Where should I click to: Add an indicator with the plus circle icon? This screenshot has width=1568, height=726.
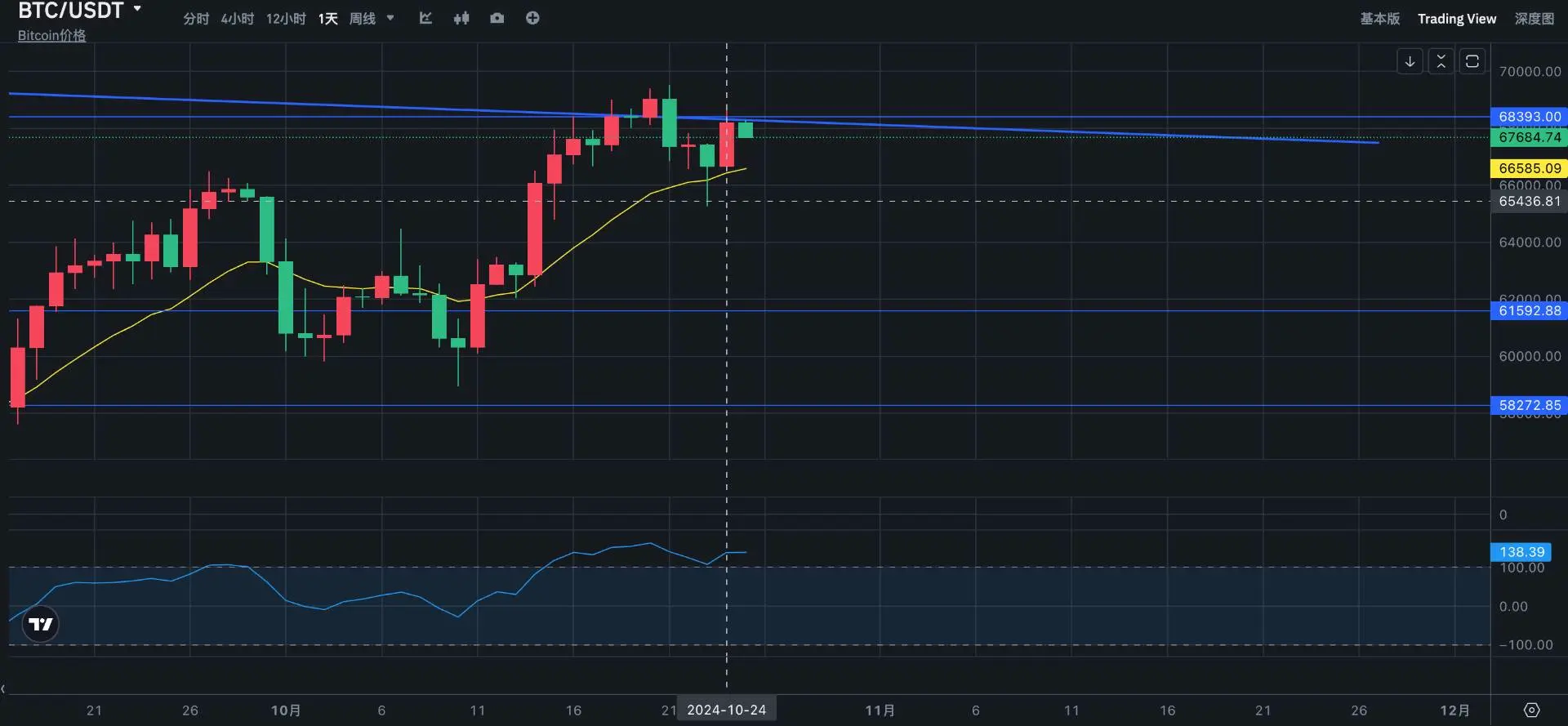532,18
